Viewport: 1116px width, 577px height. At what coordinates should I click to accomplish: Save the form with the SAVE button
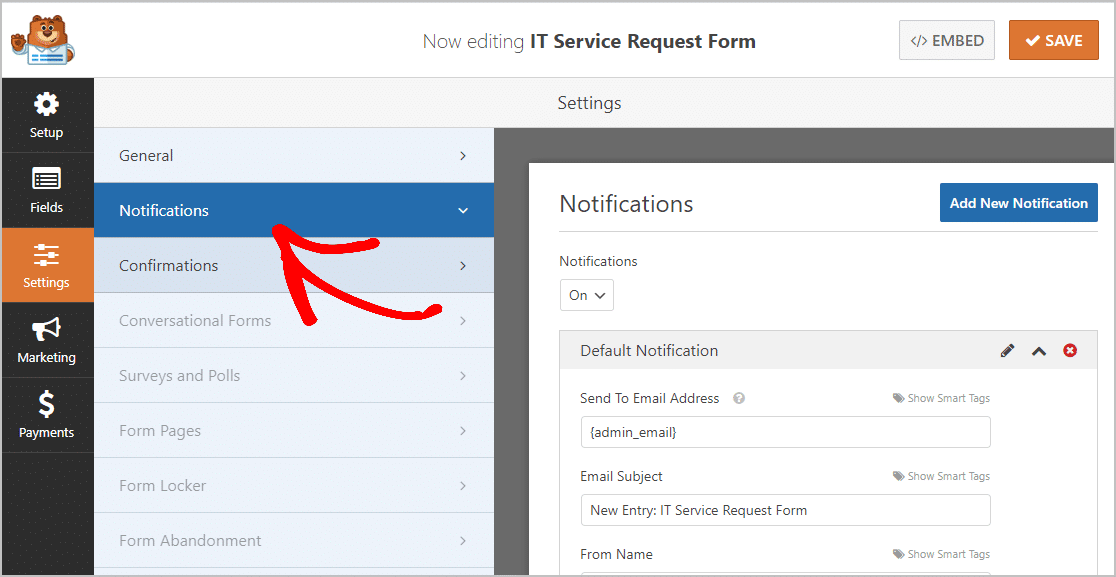[1053, 41]
